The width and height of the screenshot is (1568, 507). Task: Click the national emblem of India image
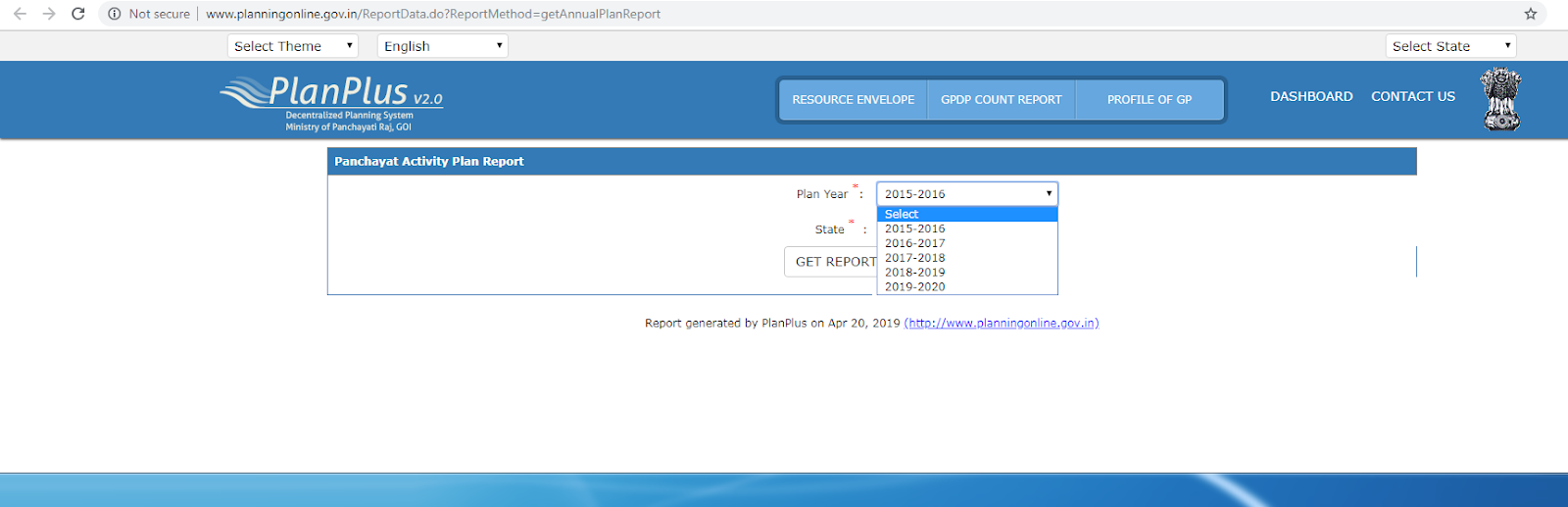click(1500, 99)
